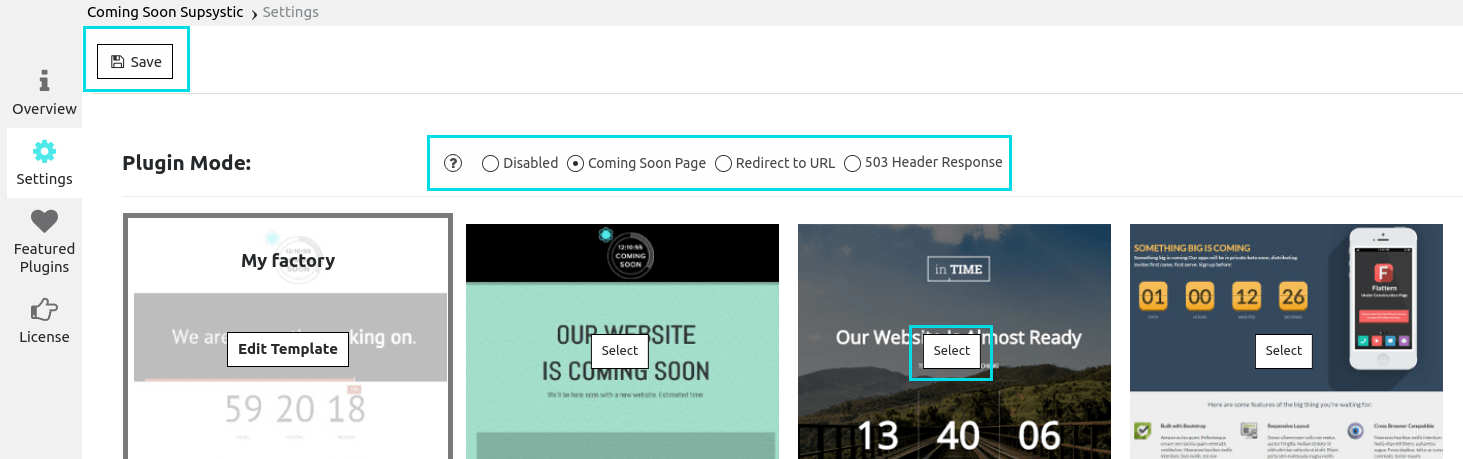The image size is (1463, 459).
Task: Open the Settings gear icon
Action: [44, 152]
